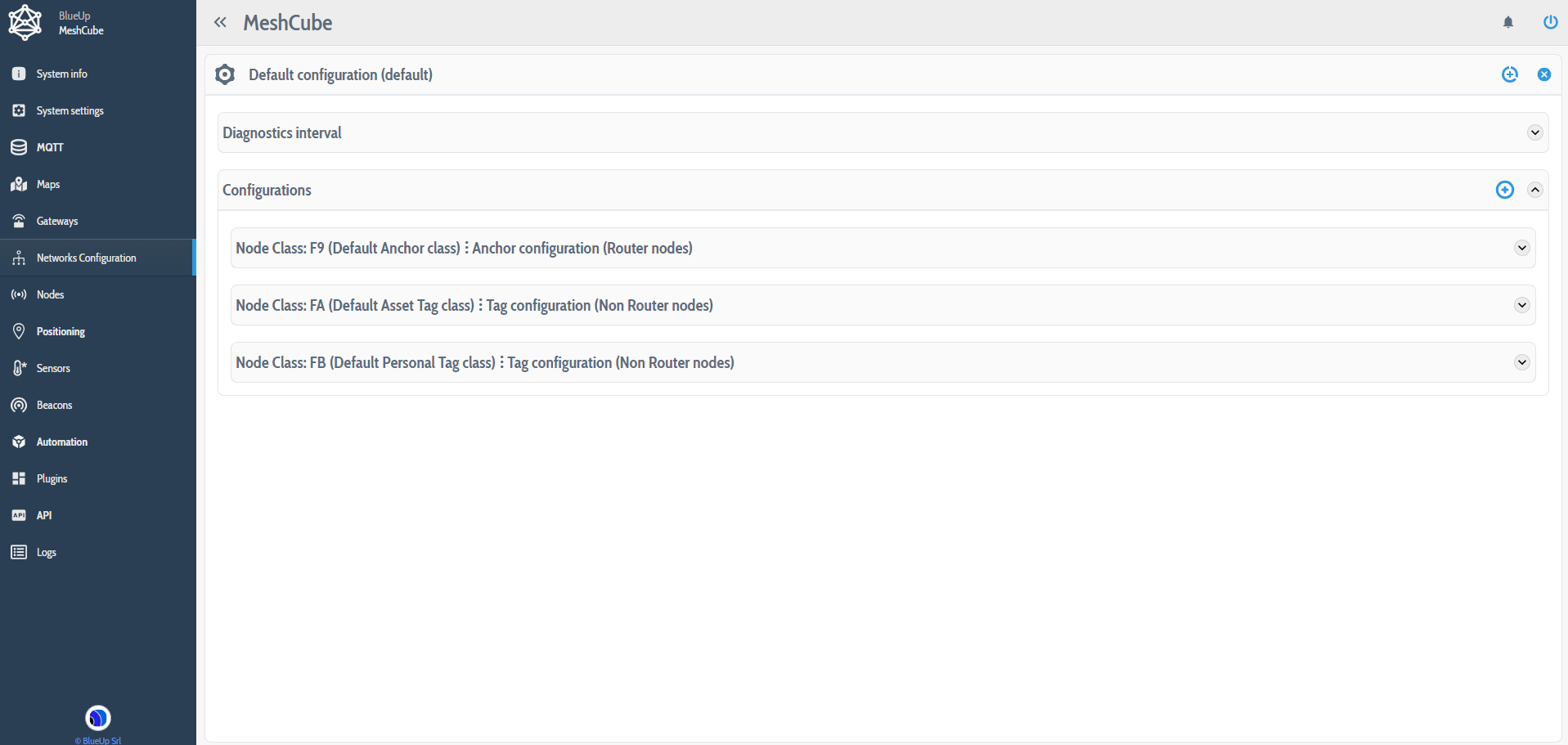This screenshot has height=745, width=1568.
Task: Expand Node Class FA Asset Tag configuration
Action: (1522, 305)
